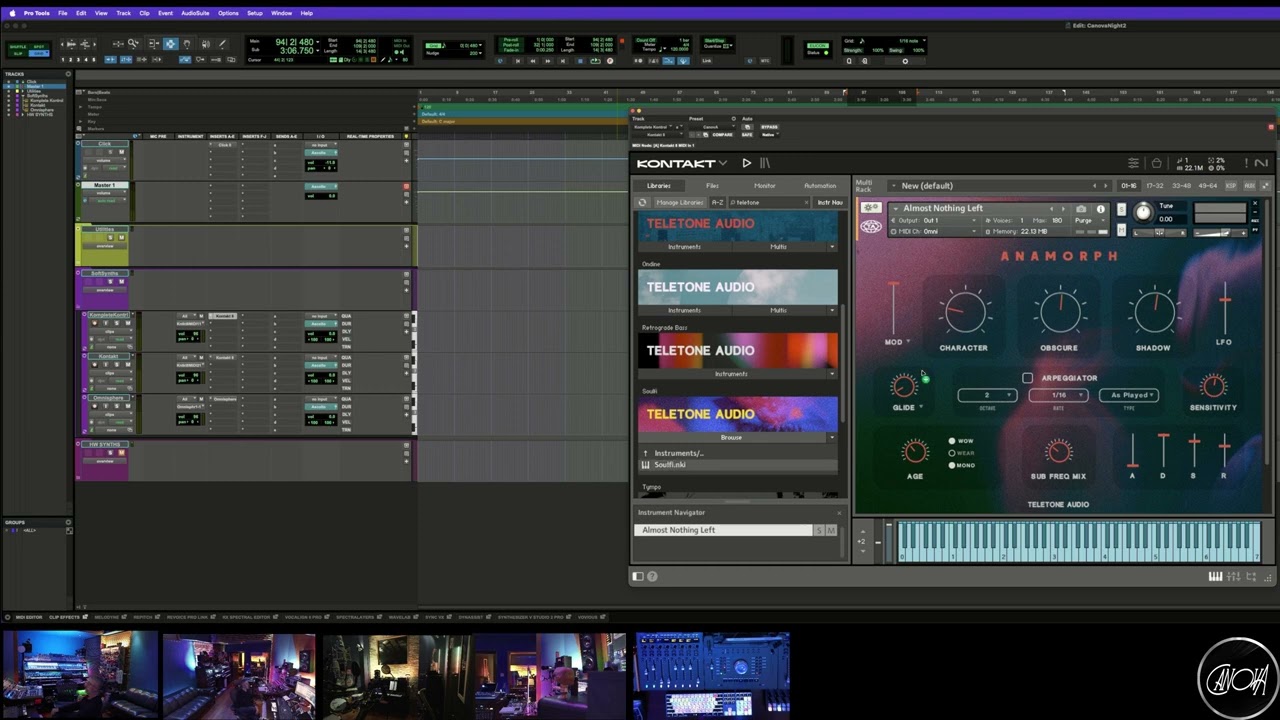Screen dimensions: 1280x720
Task: Select the WOW radio option
Action: (952, 441)
